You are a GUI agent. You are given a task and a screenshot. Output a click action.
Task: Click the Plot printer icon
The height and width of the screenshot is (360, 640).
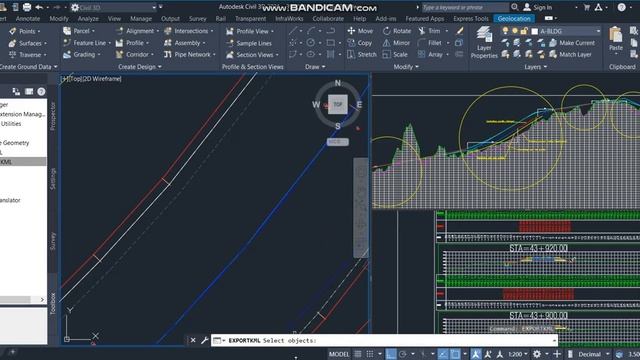tap(27, 7)
